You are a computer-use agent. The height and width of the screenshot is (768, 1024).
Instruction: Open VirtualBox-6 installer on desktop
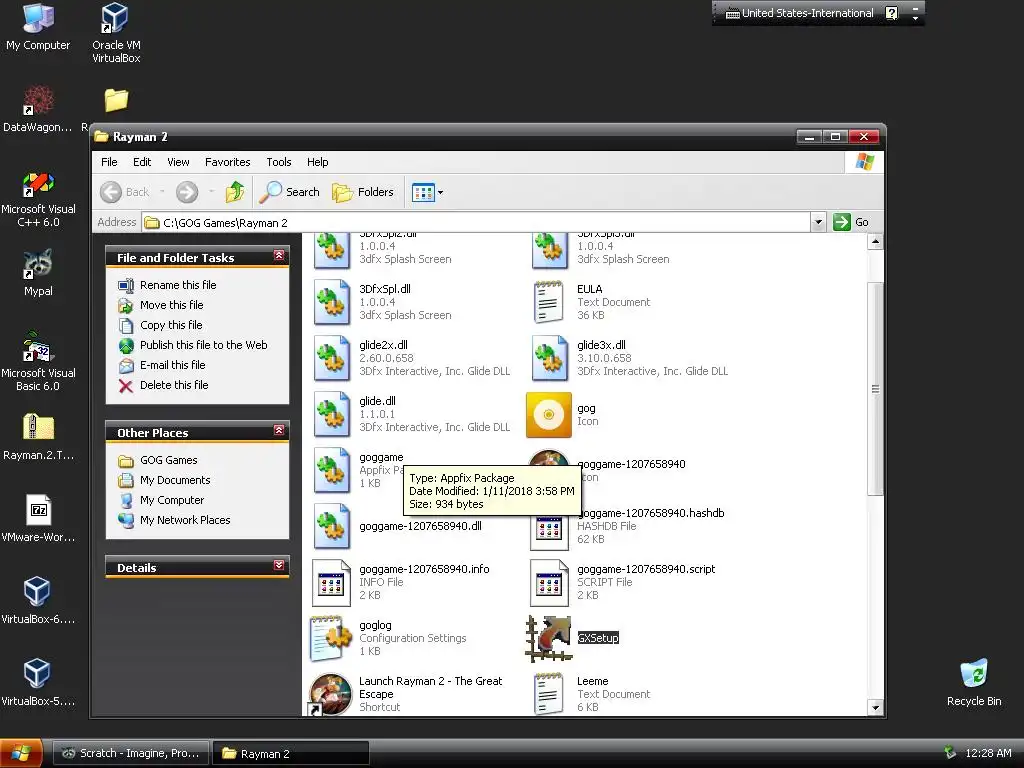point(37,601)
